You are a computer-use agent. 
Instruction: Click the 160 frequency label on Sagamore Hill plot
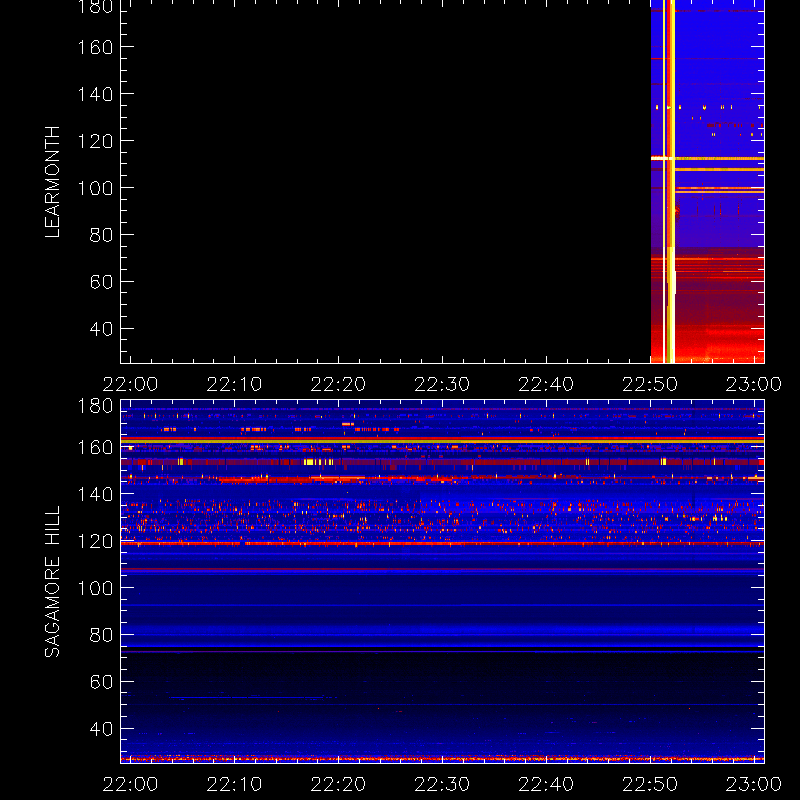click(x=95, y=447)
